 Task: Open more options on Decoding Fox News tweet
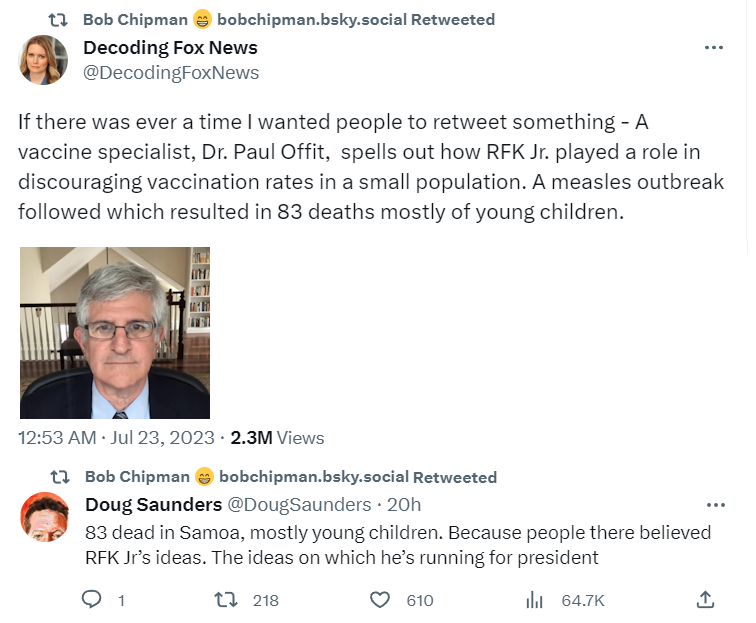point(714,47)
